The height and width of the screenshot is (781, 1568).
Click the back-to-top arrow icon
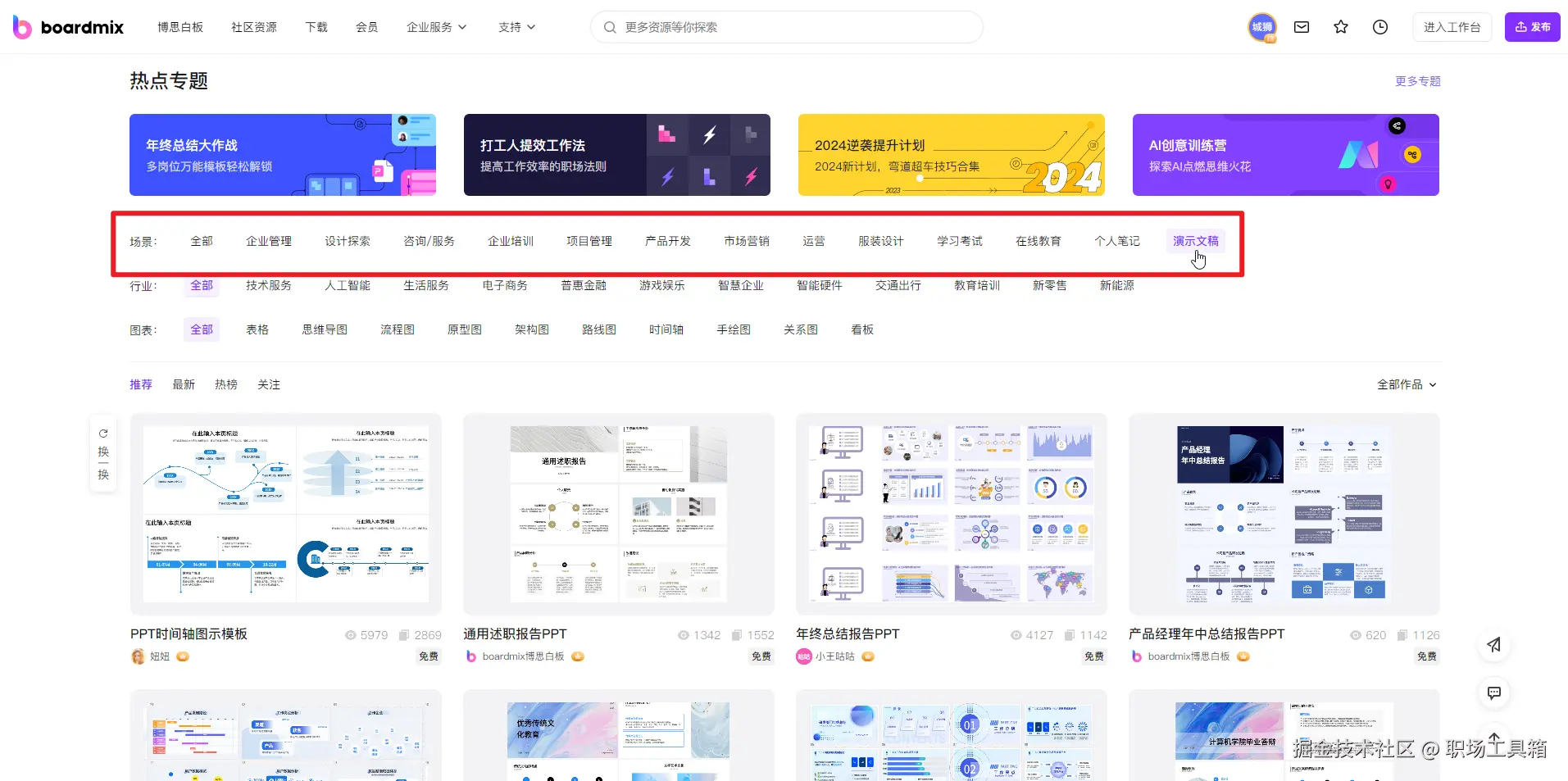(1493, 740)
